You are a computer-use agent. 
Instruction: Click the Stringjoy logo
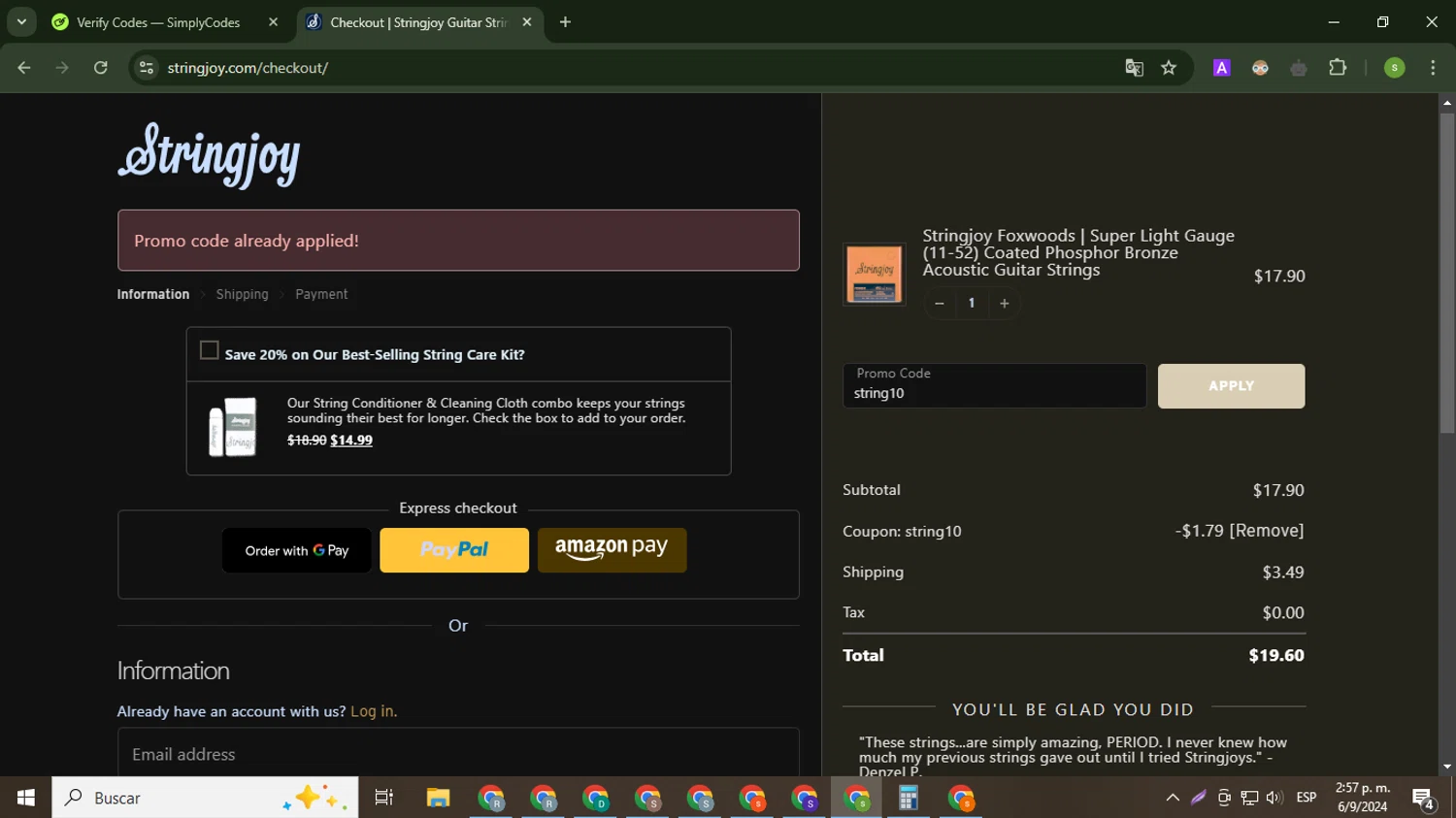tap(209, 155)
